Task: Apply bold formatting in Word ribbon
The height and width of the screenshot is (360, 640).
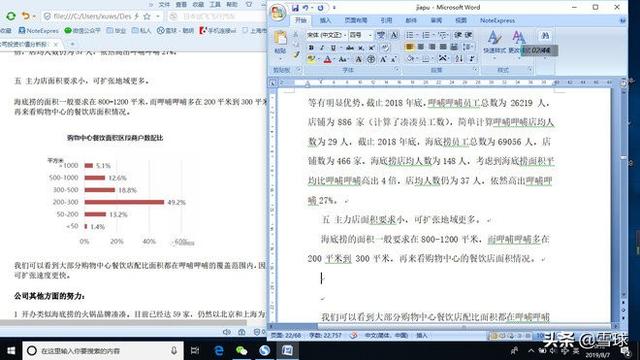Action: 311,48
